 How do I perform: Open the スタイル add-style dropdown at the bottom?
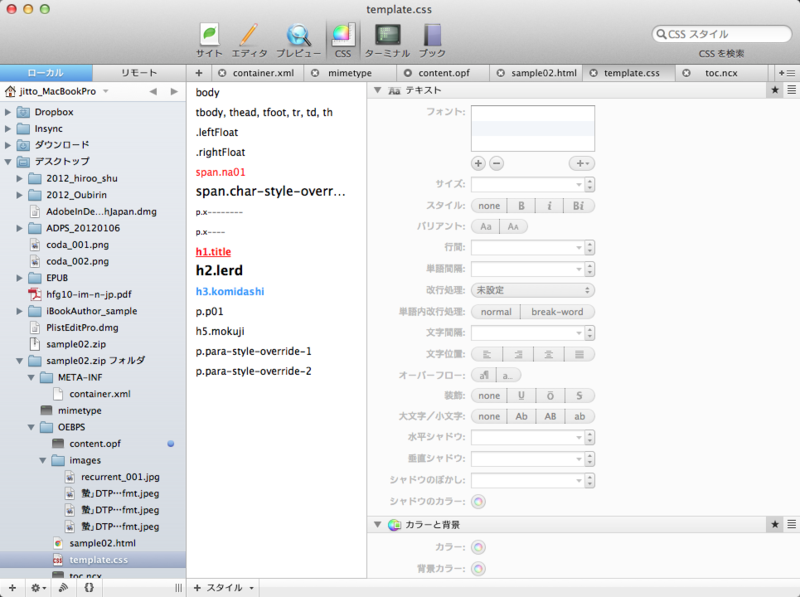click(223, 588)
